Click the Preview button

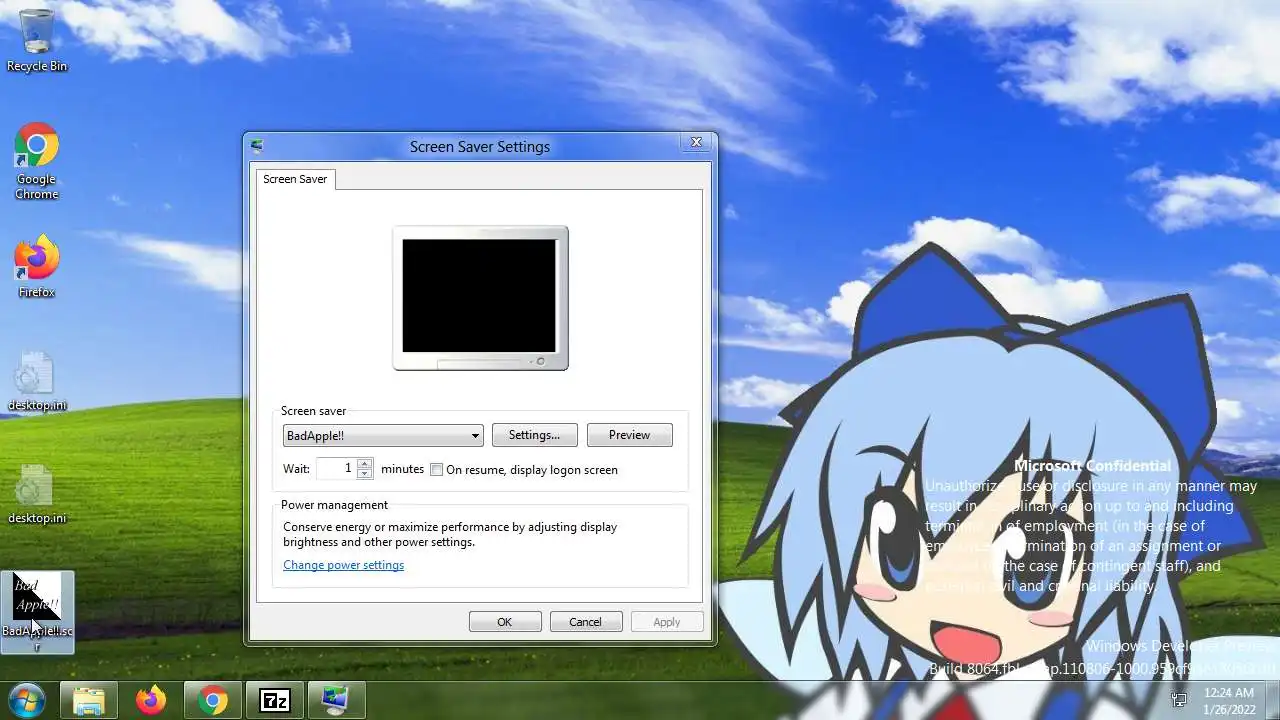click(x=629, y=435)
